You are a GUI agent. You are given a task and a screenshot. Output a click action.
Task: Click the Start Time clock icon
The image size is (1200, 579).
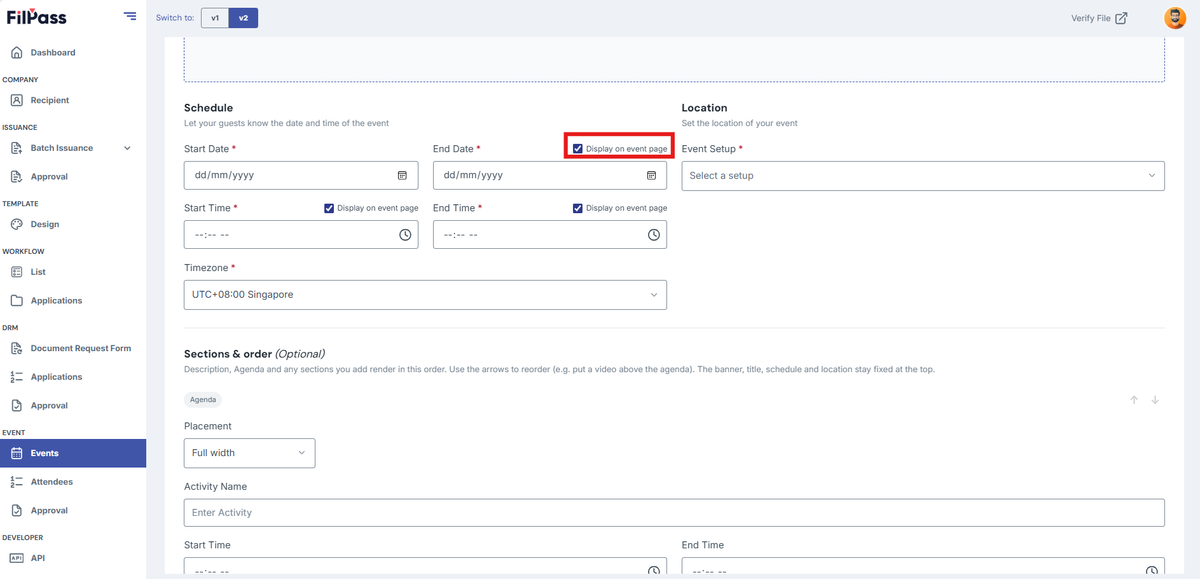coord(405,235)
